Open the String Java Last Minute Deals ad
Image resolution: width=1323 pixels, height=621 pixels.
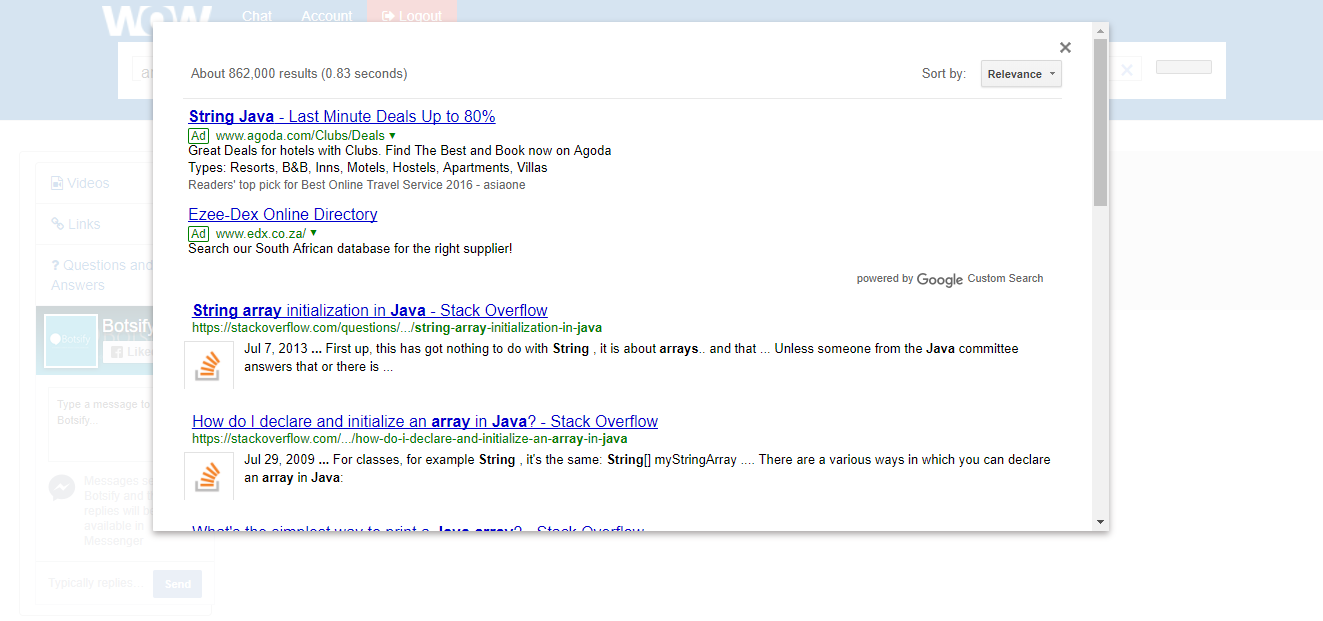342,116
